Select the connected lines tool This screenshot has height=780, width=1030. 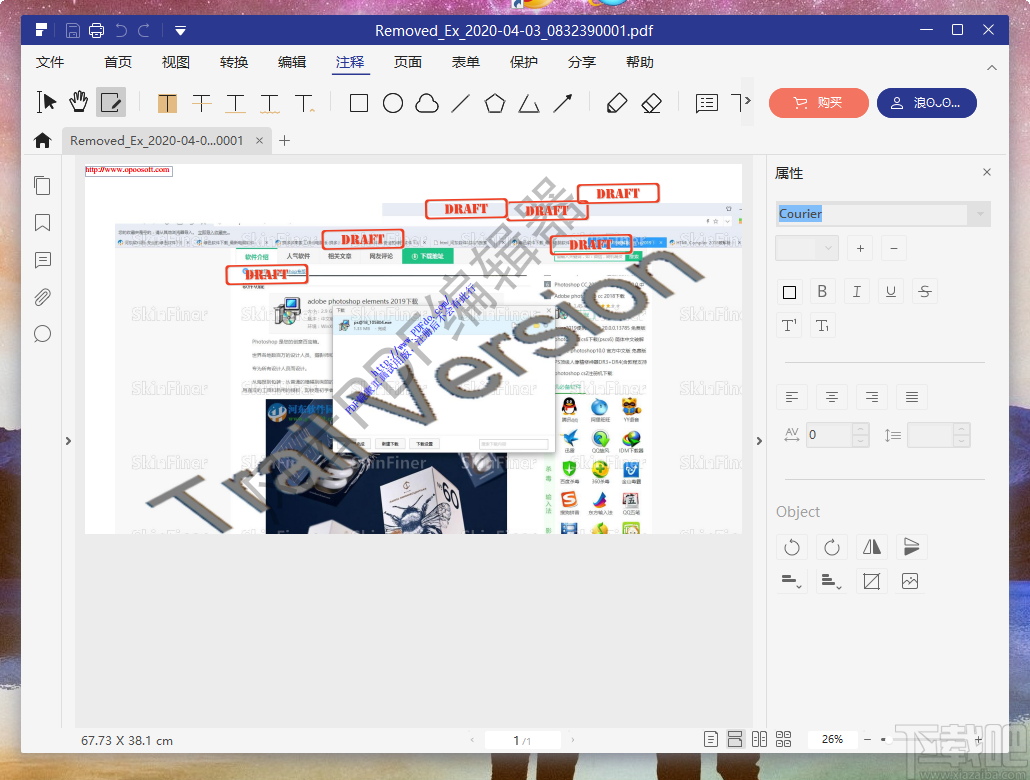click(529, 103)
